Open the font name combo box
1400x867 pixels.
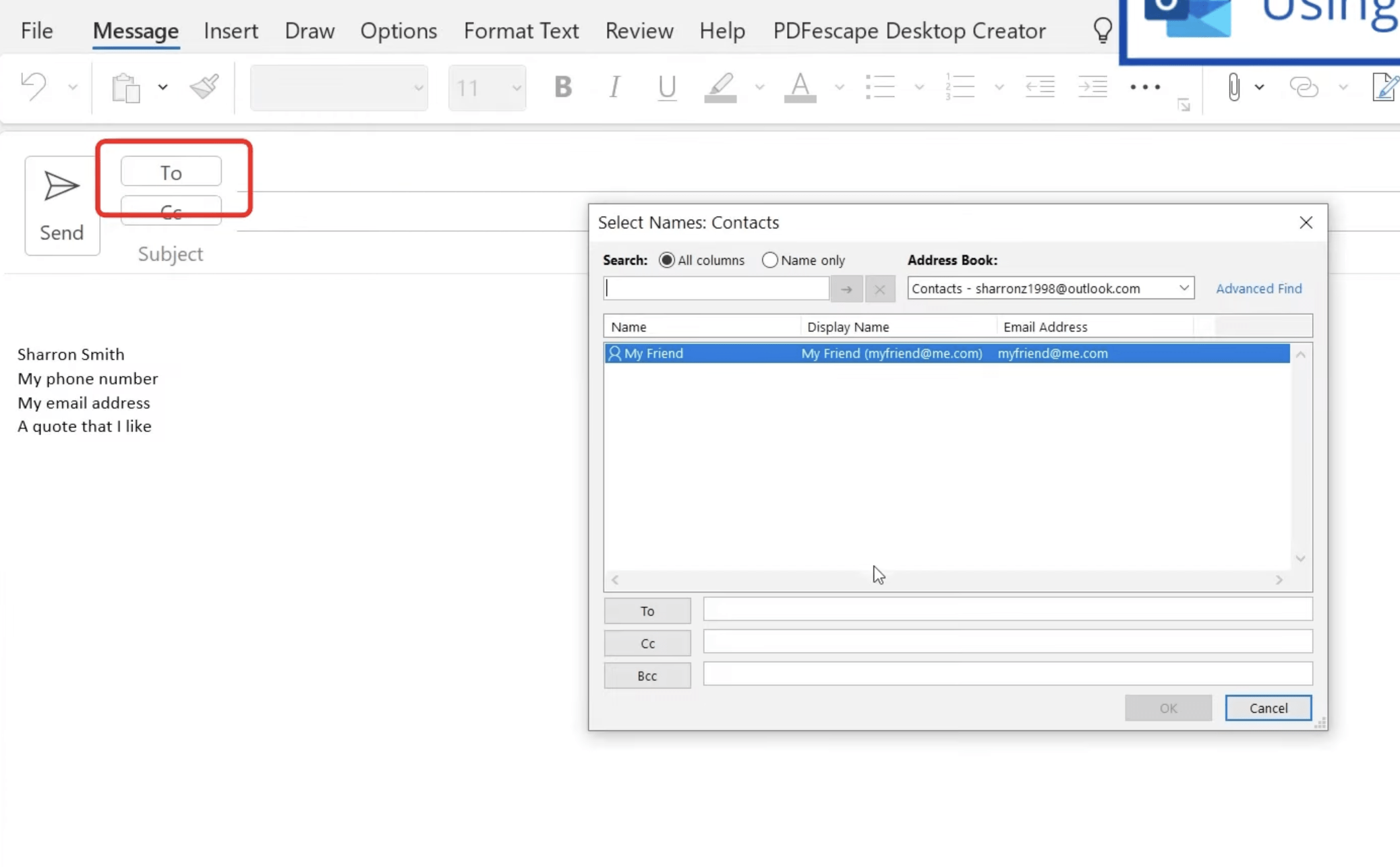(339, 88)
